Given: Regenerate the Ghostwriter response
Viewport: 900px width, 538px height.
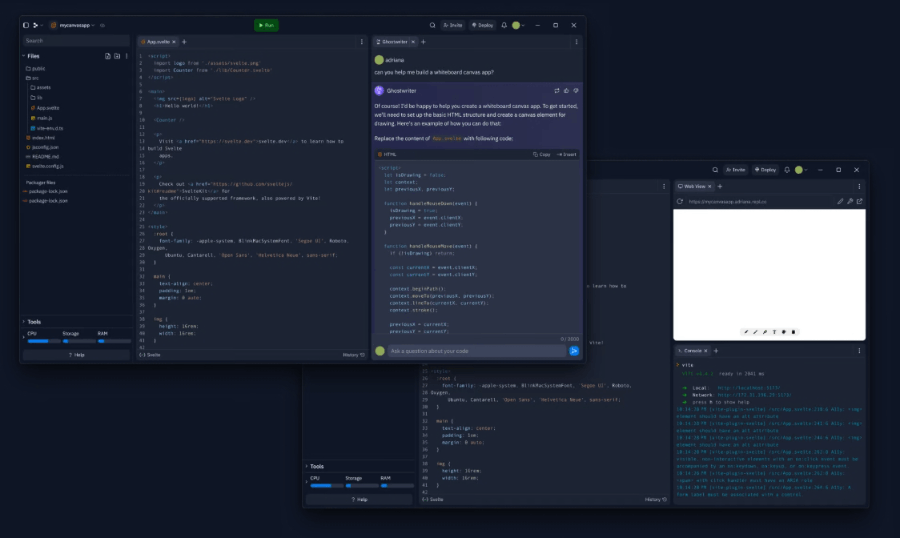Looking at the screenshot, I should [x=557, y=91].
